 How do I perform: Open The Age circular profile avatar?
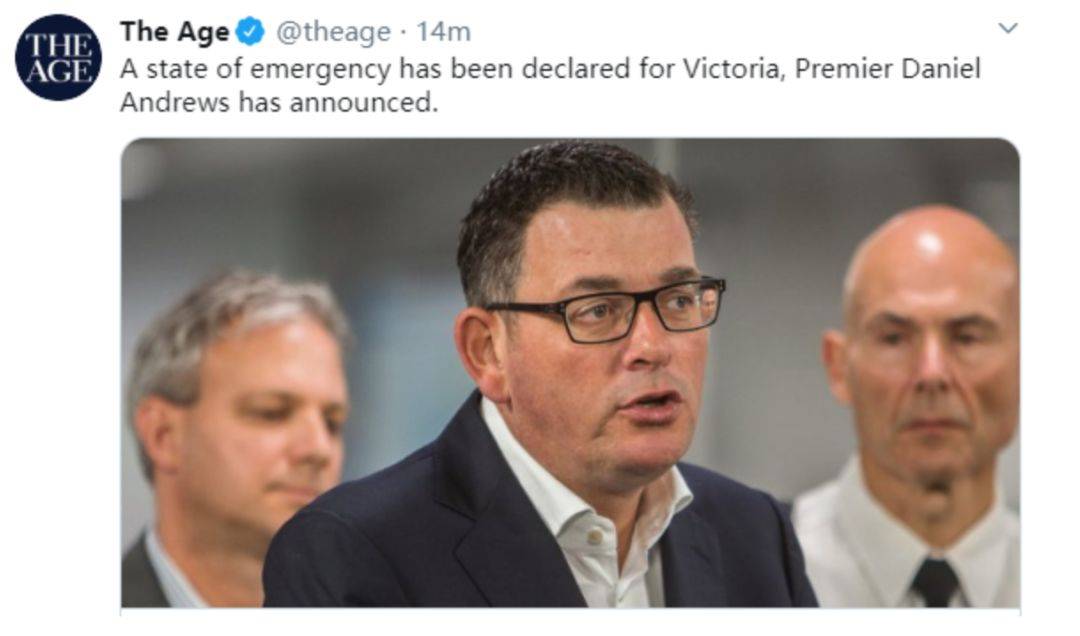[x=58, y=57]
